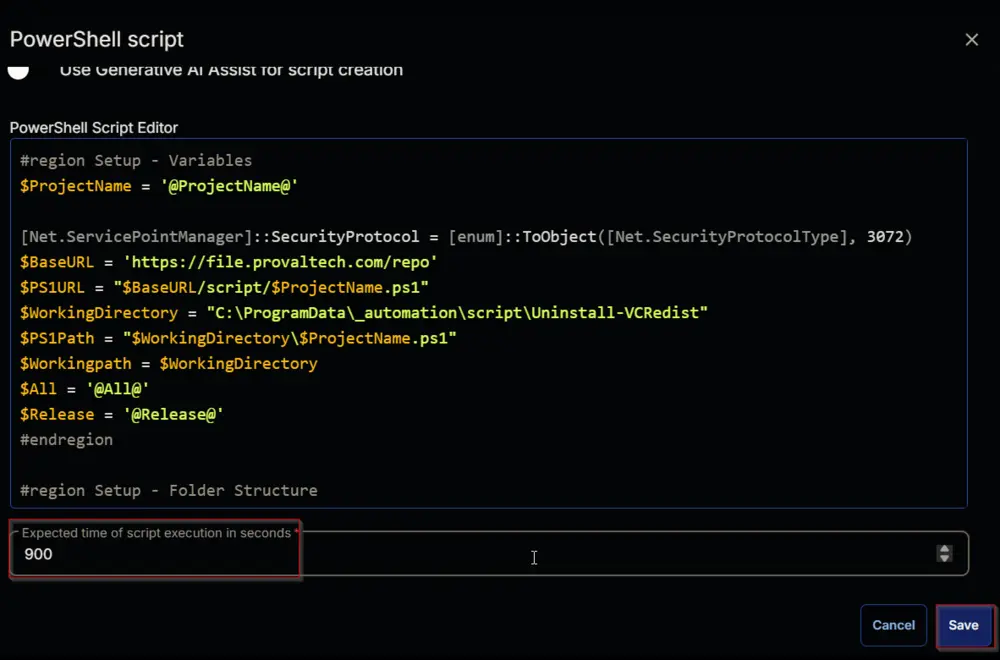Click the $BaseURL line in editor

point(228,262)
